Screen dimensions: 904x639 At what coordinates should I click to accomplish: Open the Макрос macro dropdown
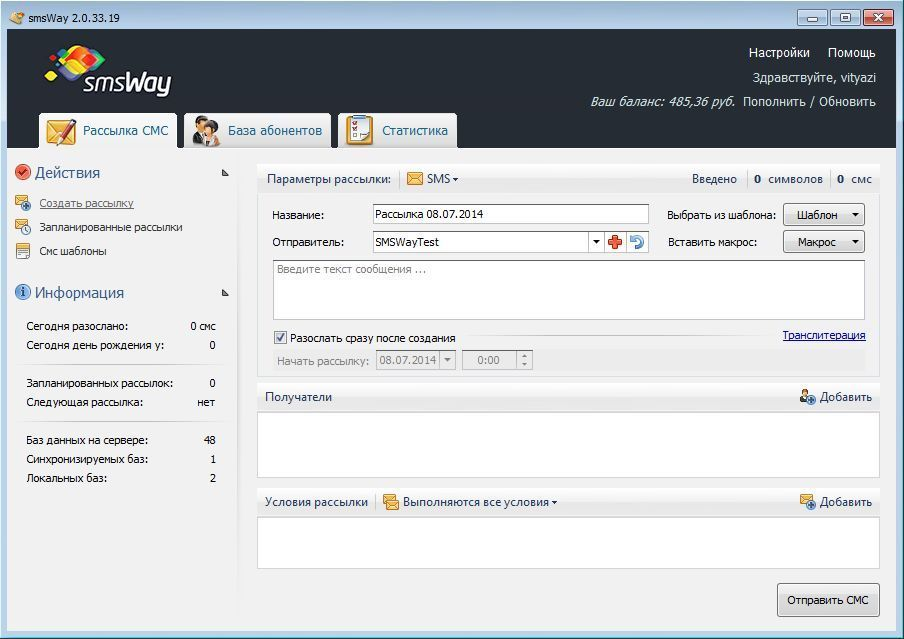823,242
